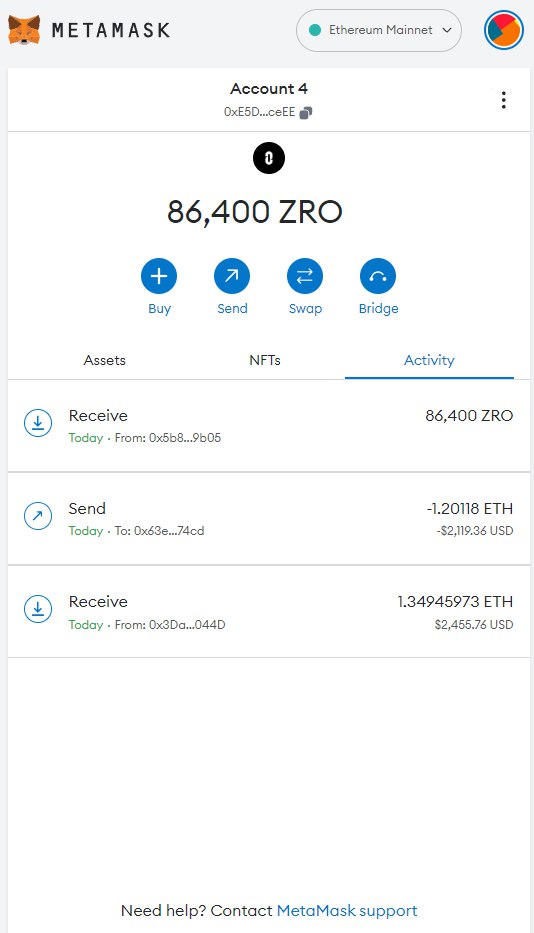This screenshot has width=534, height=933.
Task: Click the Bridge button
Action: click(x=378, y=276)
